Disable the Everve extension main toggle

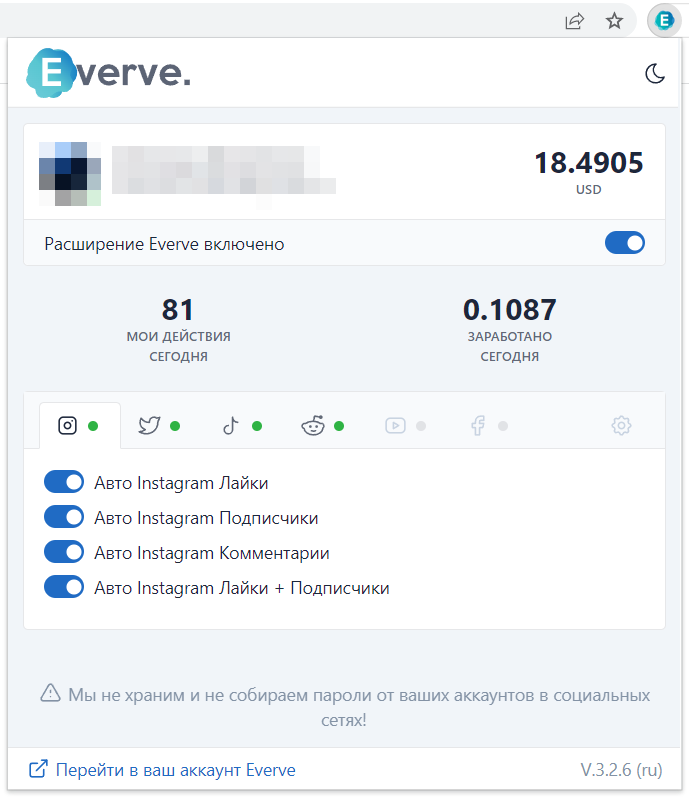[625, 243]
